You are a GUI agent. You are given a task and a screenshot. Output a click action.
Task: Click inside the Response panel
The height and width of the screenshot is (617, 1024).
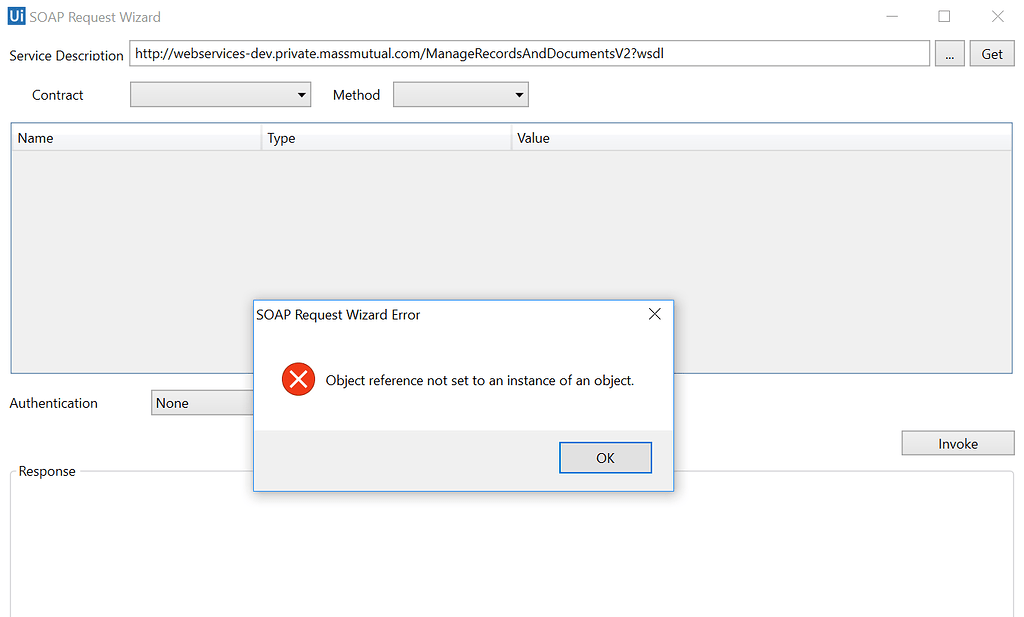coord(500,560)
